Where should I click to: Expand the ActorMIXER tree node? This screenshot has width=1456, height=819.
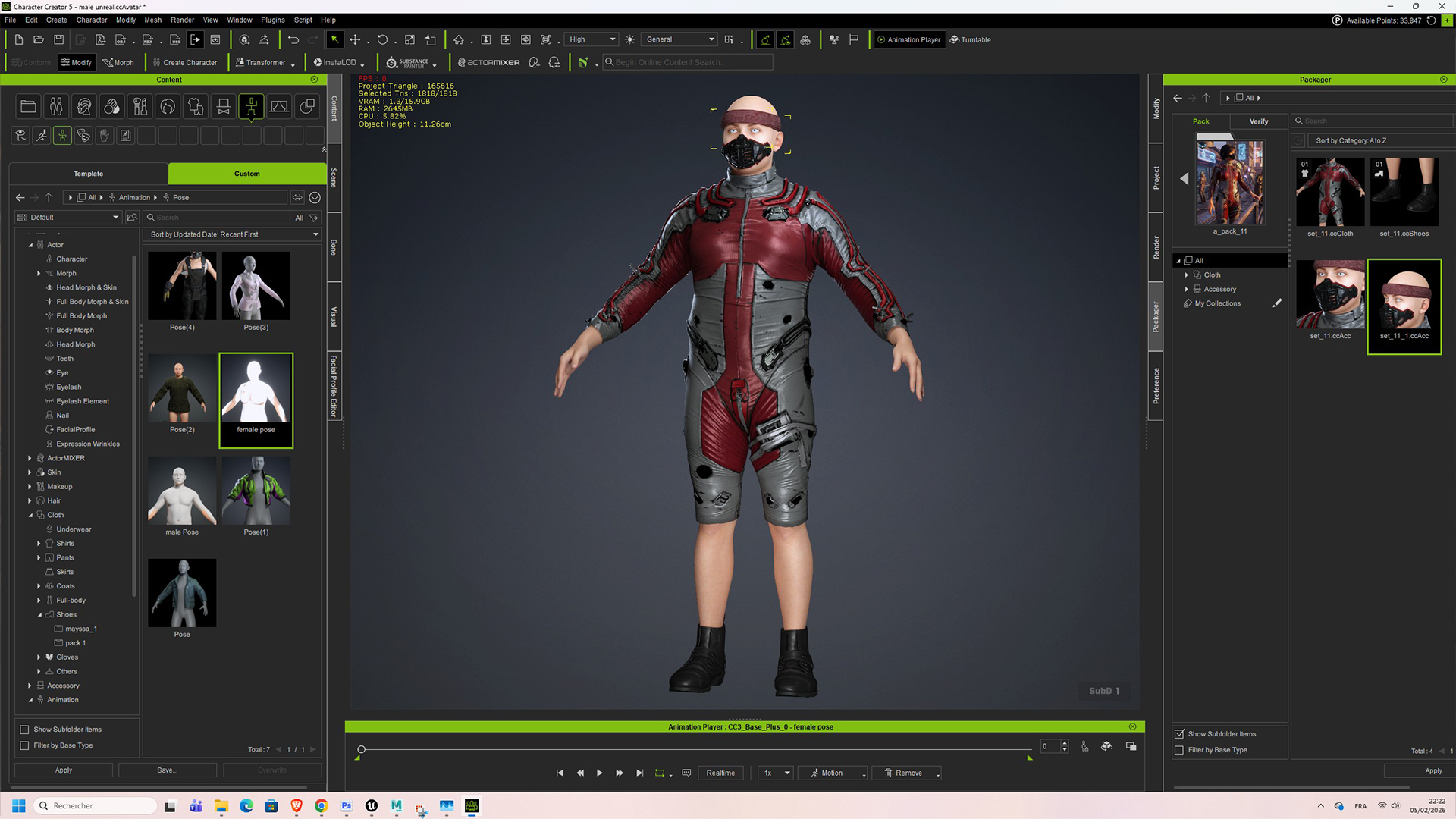pyautogui.click(x=30, y=458)
